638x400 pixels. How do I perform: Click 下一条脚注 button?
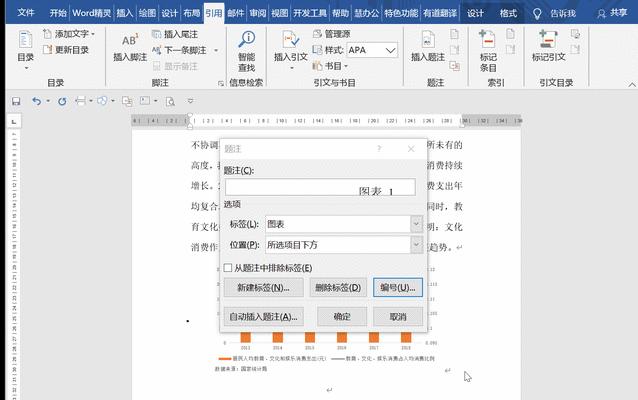click(179, 50)
